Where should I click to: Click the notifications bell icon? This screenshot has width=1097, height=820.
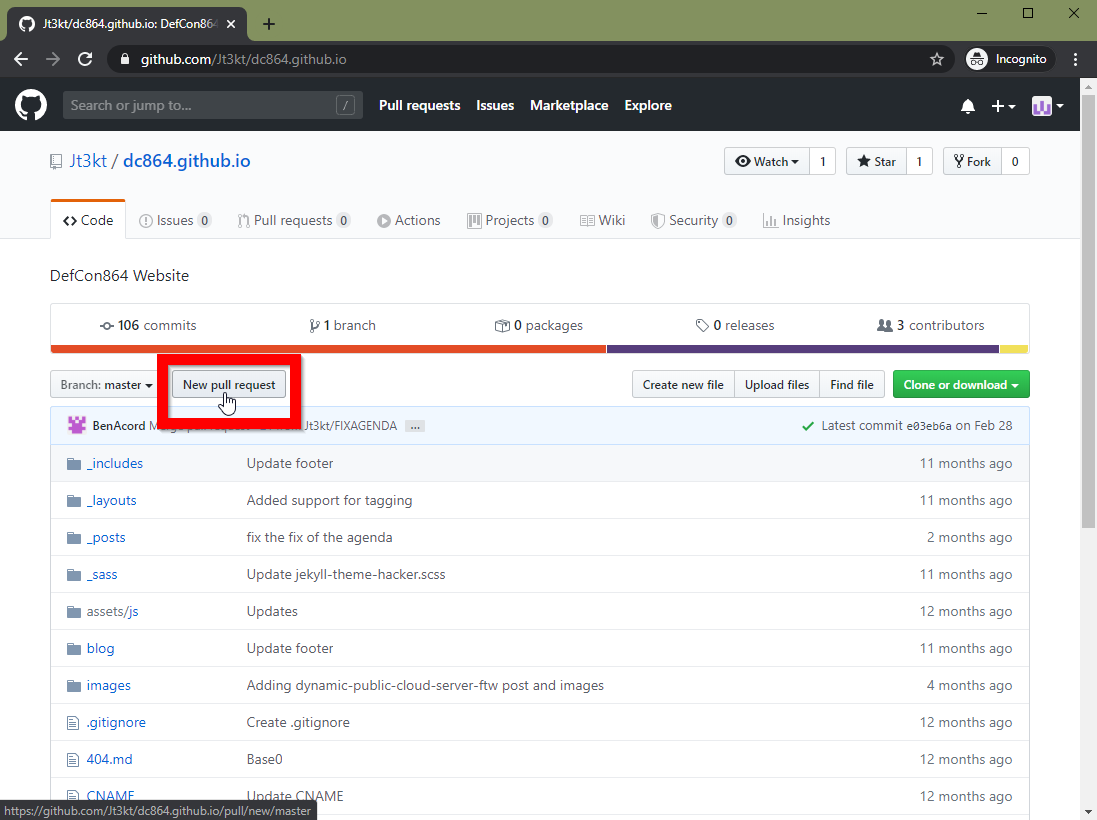(x=967, y=105)
